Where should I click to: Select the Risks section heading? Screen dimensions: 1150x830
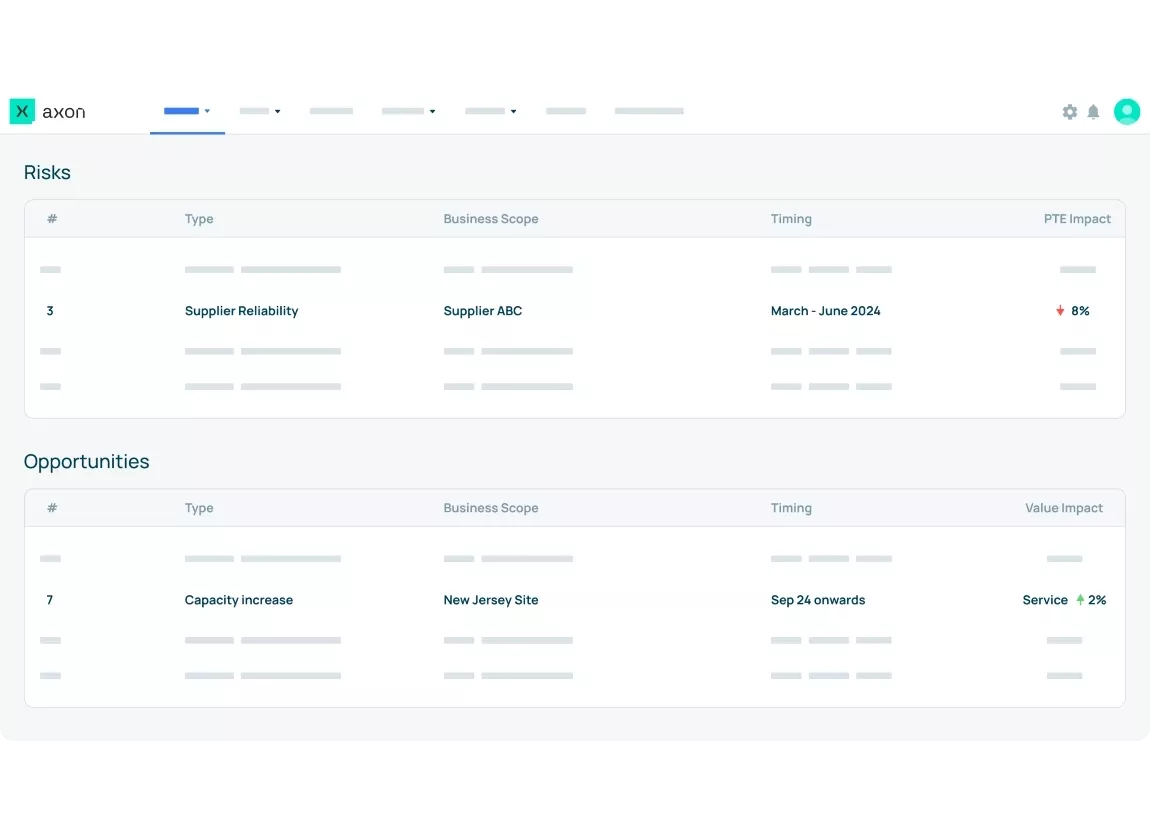click(x=47, y=172)
